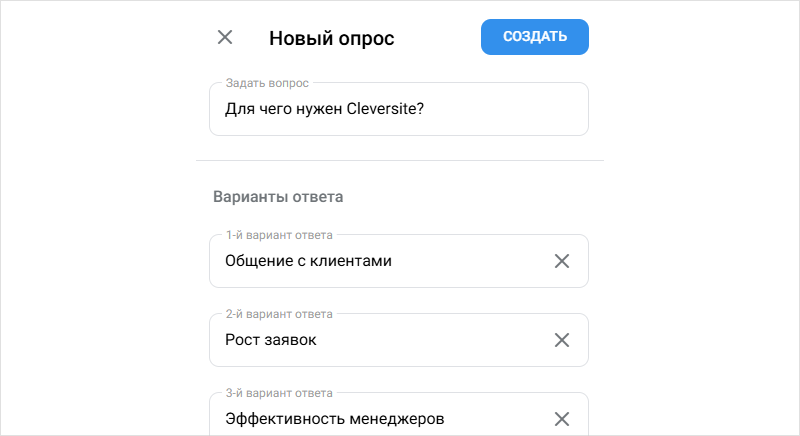Viewport: 800px width, 436px height.
Task: Click the 3-й вариант ответа floating label
Action: pyautogui.click(x=279, y=393)
